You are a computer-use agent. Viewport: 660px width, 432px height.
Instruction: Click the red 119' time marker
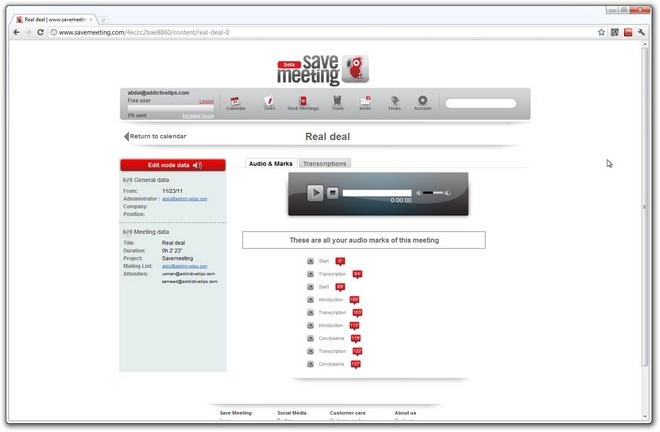coord(355,339)
